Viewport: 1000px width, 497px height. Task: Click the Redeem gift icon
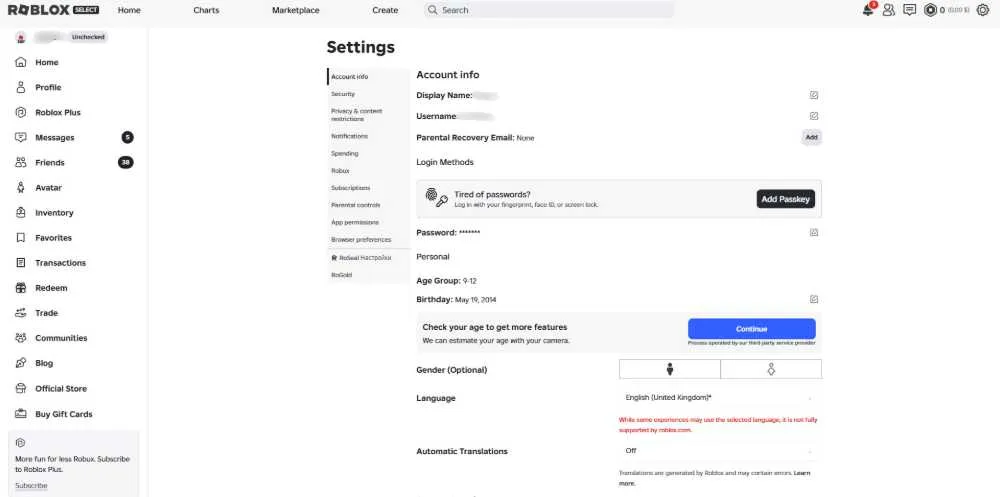[21, 288]
